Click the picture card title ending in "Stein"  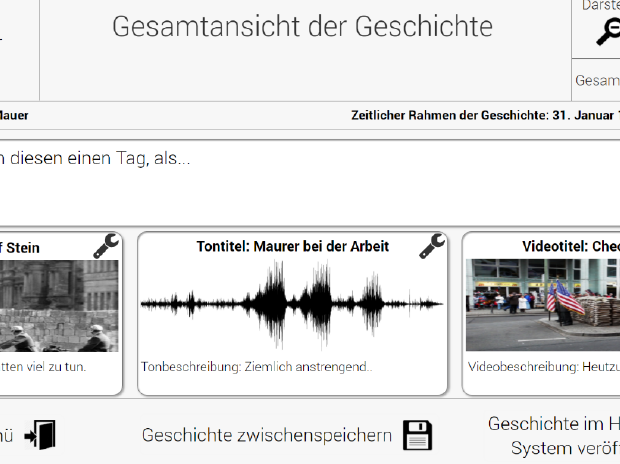20,247
